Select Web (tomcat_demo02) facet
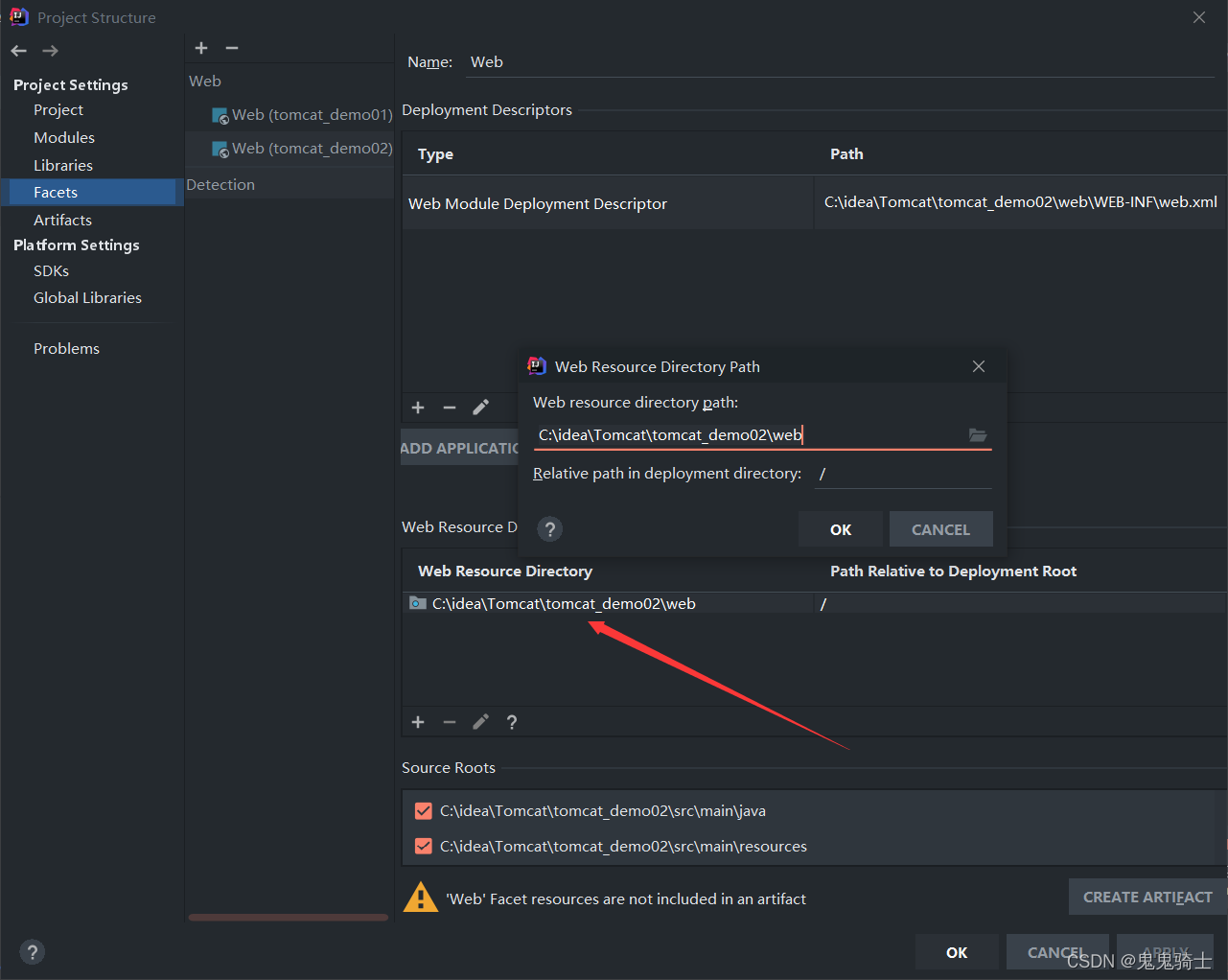The image size is (1228, 980). pos(302,149)
